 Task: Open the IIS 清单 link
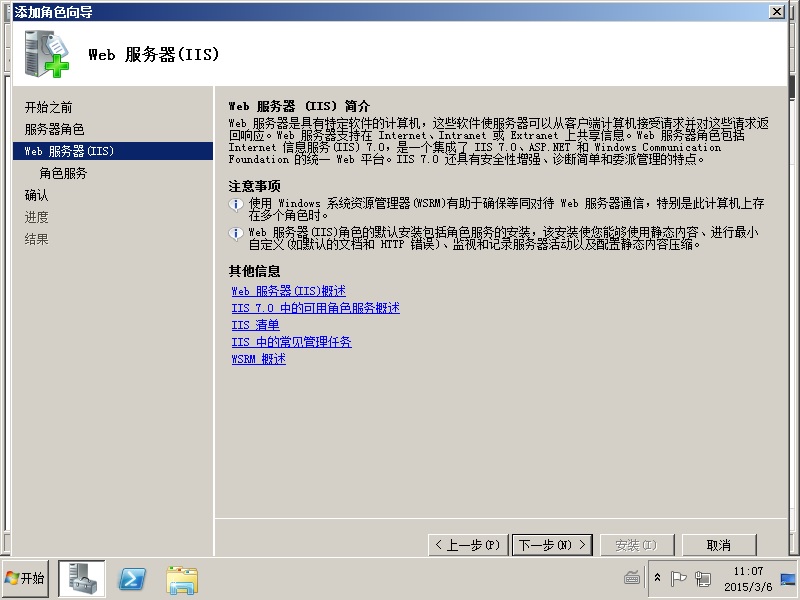pos(256,325)
